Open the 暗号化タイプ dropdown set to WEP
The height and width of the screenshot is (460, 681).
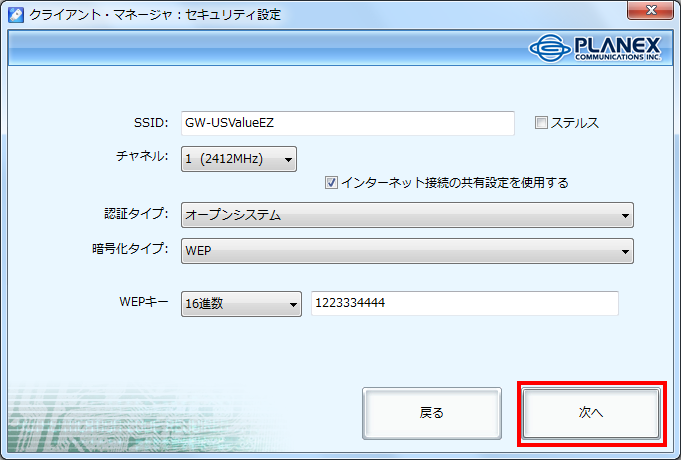[407, 251]
